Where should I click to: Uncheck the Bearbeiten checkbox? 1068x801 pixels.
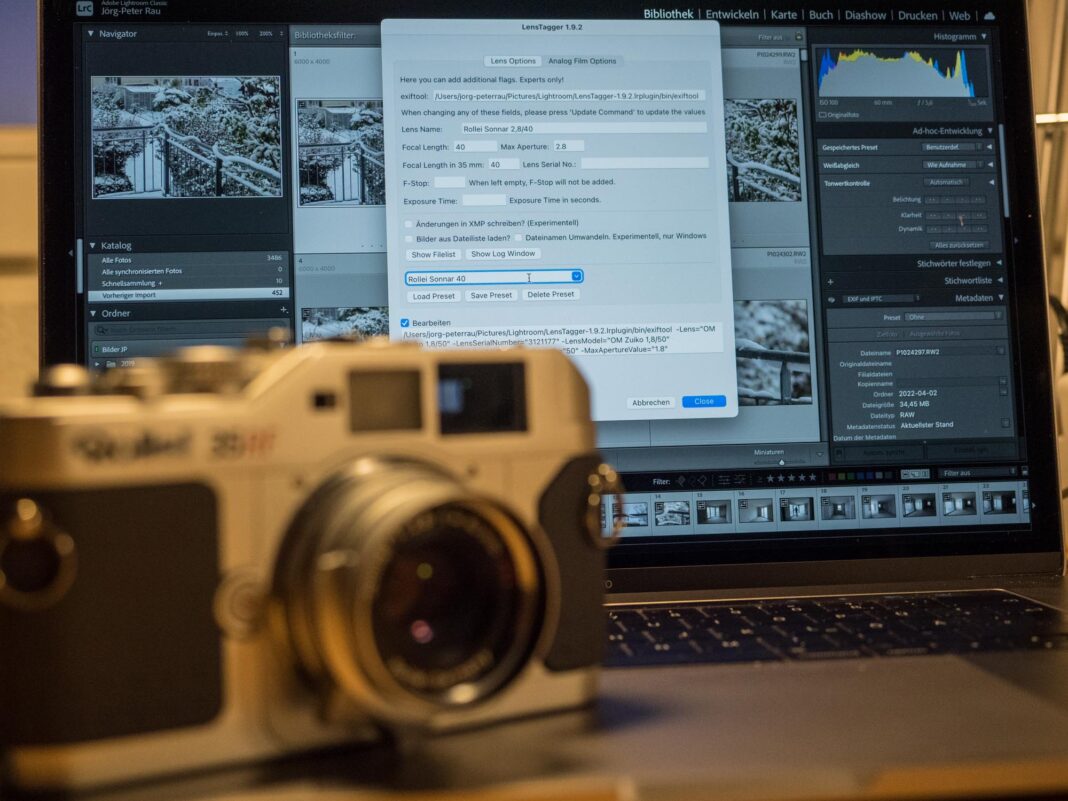403,322
